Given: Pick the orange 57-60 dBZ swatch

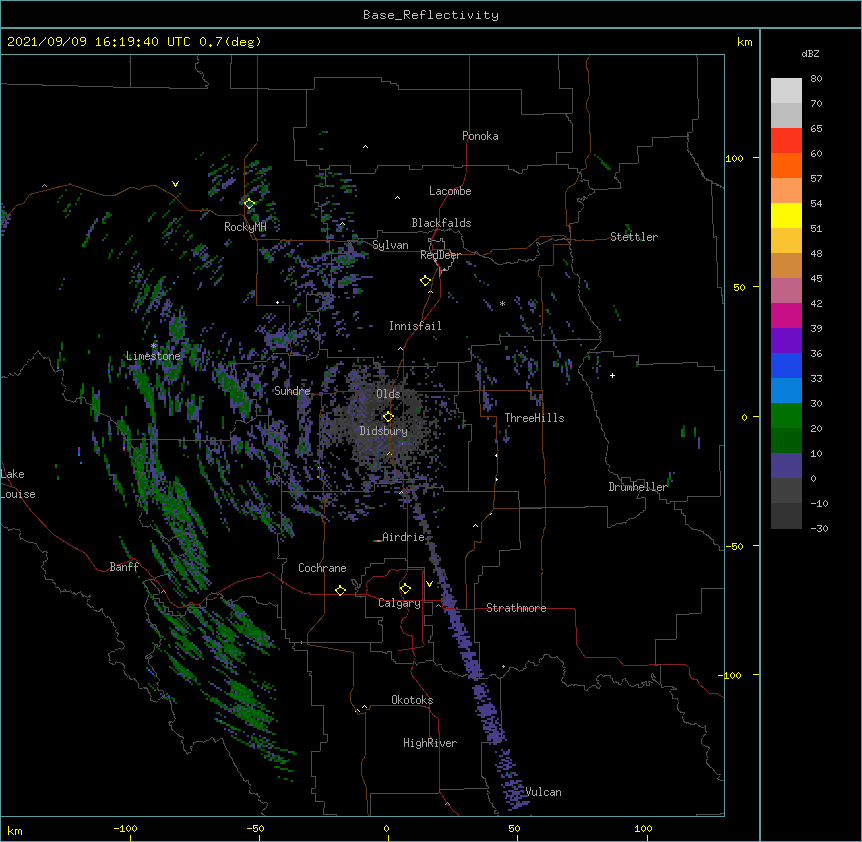Looking at the screenshot, I should pyautogui.click(x=786, y=166).
